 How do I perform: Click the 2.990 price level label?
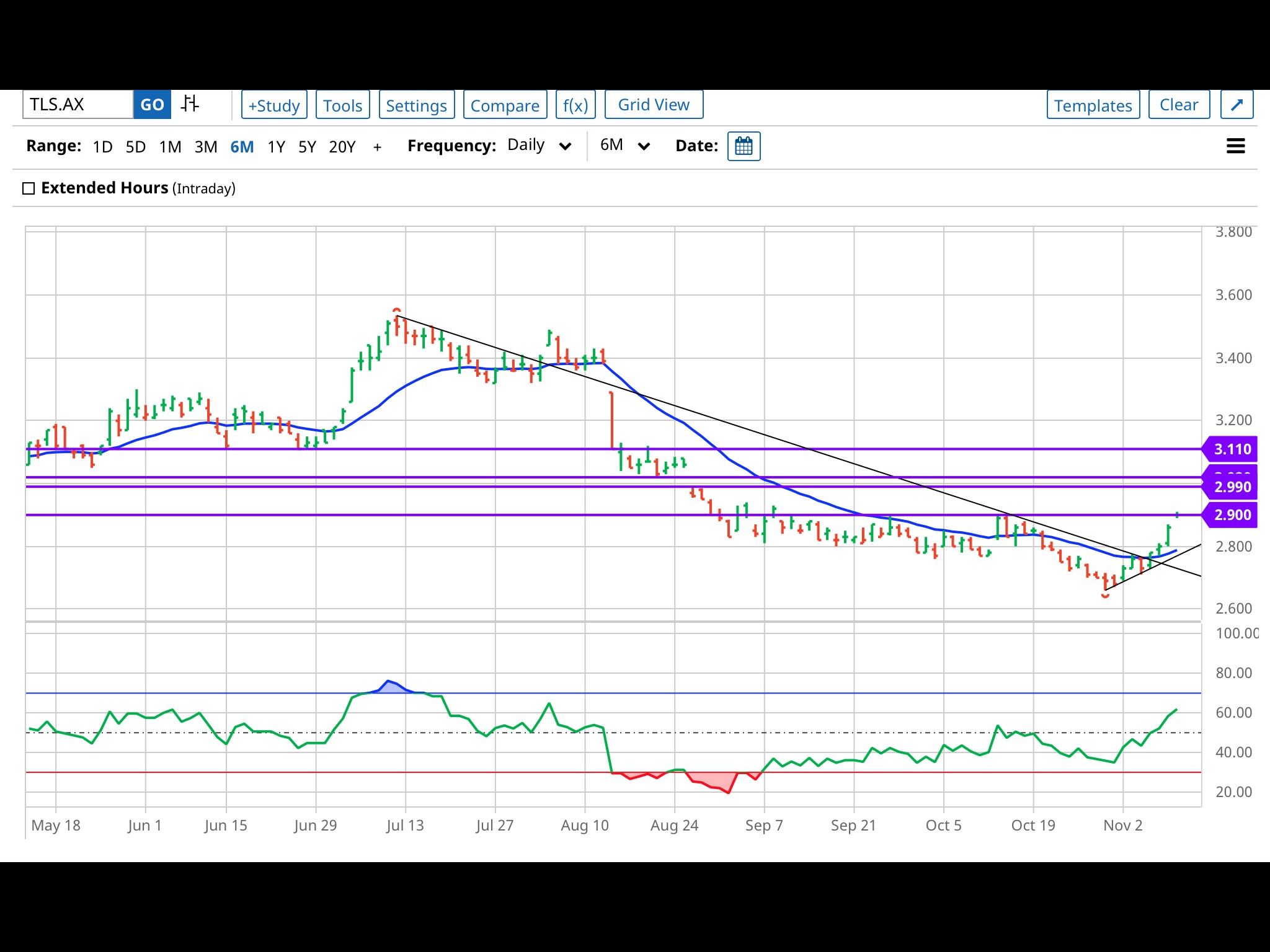[x=1232, y=487]
